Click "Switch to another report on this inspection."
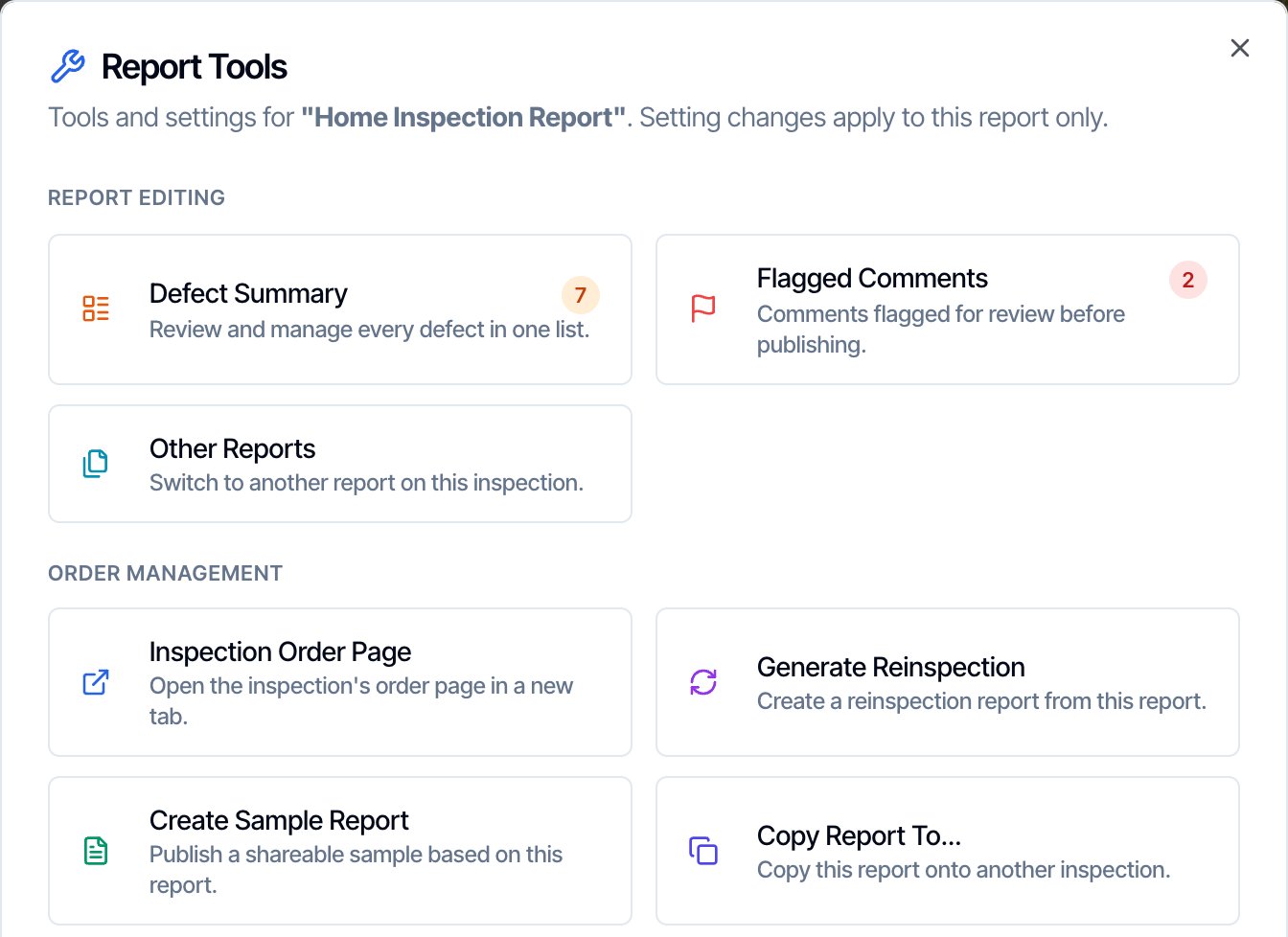1288x937 pixels. 366,483
